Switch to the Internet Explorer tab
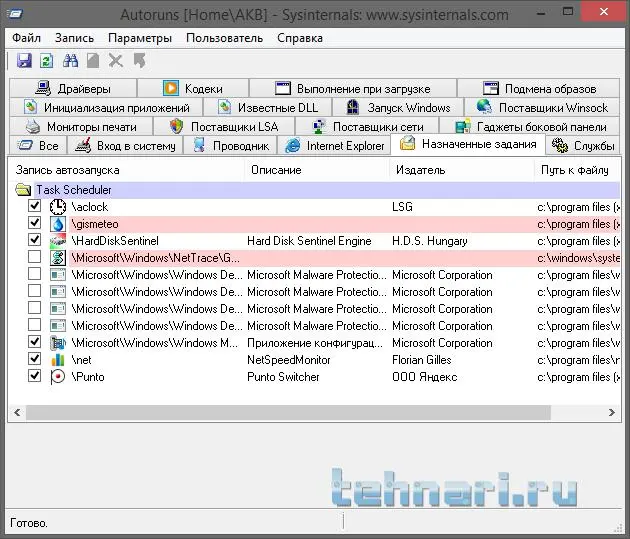This screenshot has height=539, width=630. [334, 146]
